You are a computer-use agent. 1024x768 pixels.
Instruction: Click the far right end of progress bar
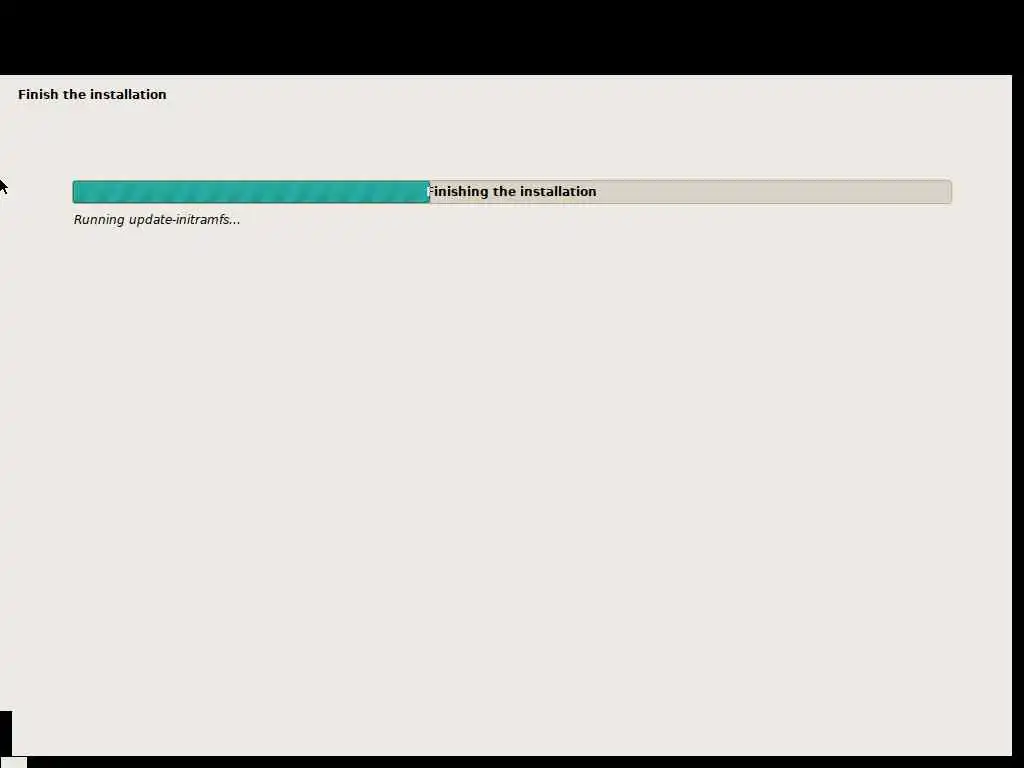pyautogui.click(x=948, y=192)
